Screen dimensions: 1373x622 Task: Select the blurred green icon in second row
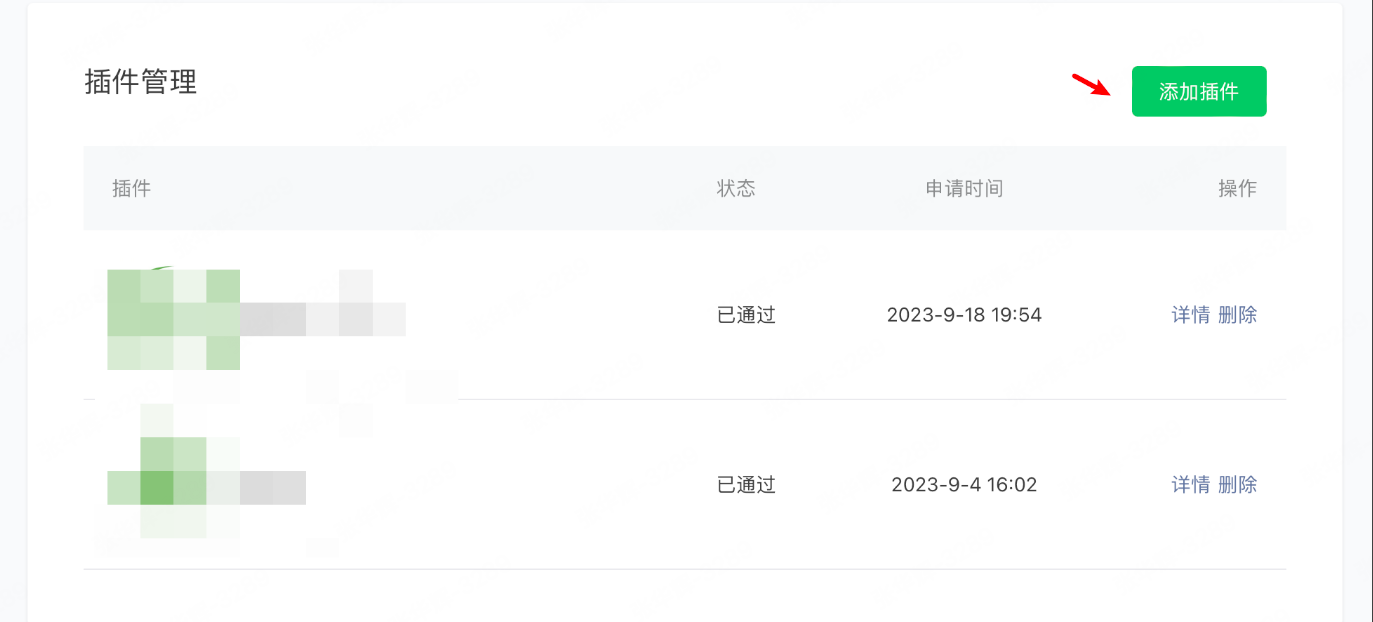click(174, 487)
